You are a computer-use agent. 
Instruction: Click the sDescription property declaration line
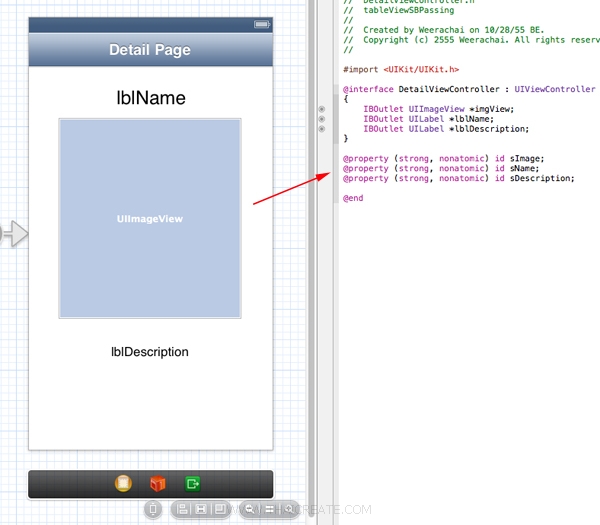click(459, 178)
